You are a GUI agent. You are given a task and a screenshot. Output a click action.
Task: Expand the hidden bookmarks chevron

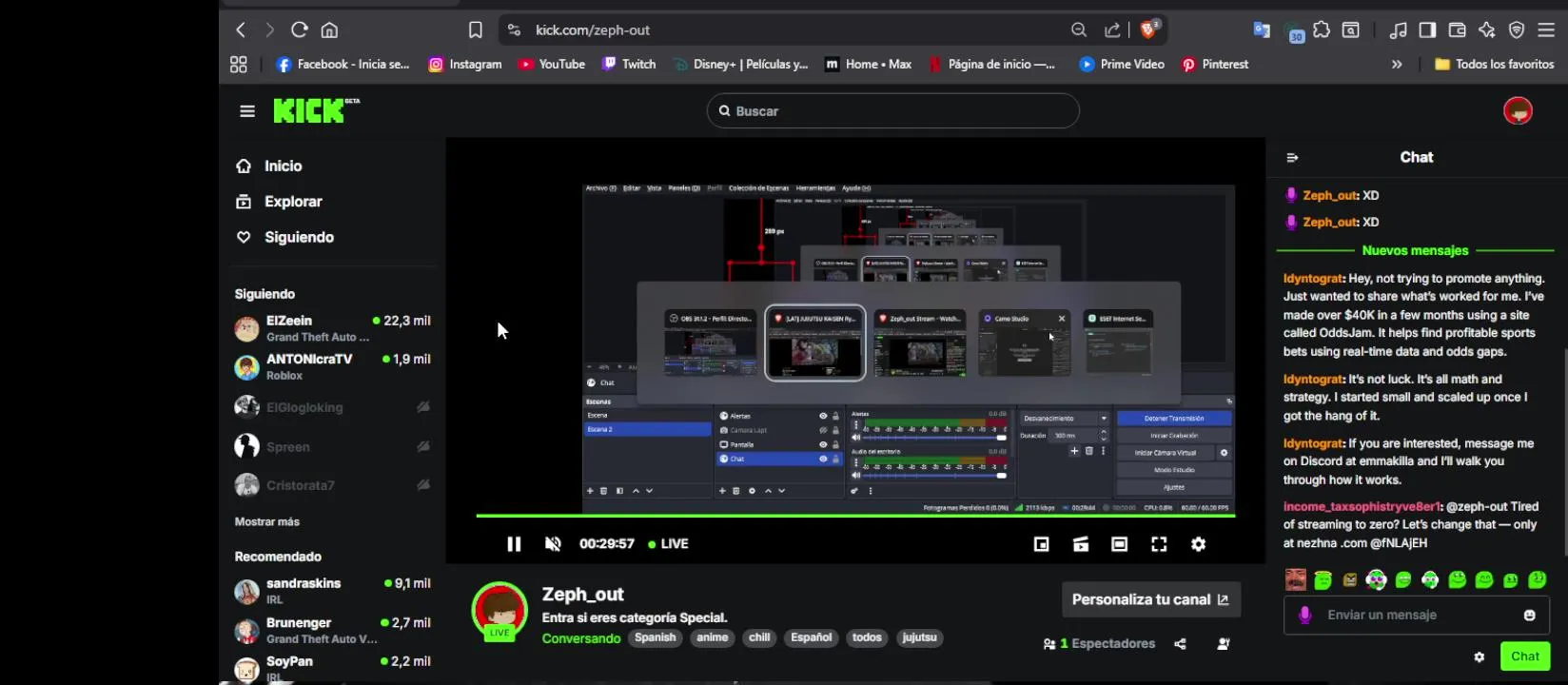(1397, 65)
